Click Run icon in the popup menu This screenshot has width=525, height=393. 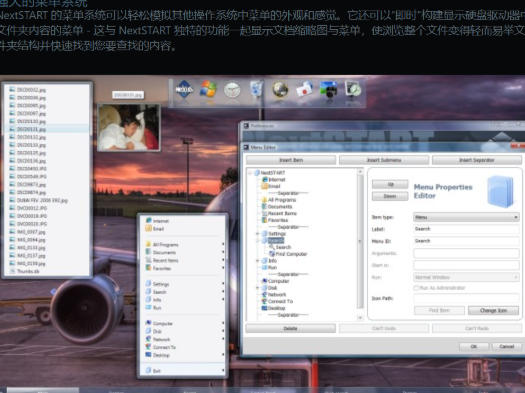click(x=149, y=307)
